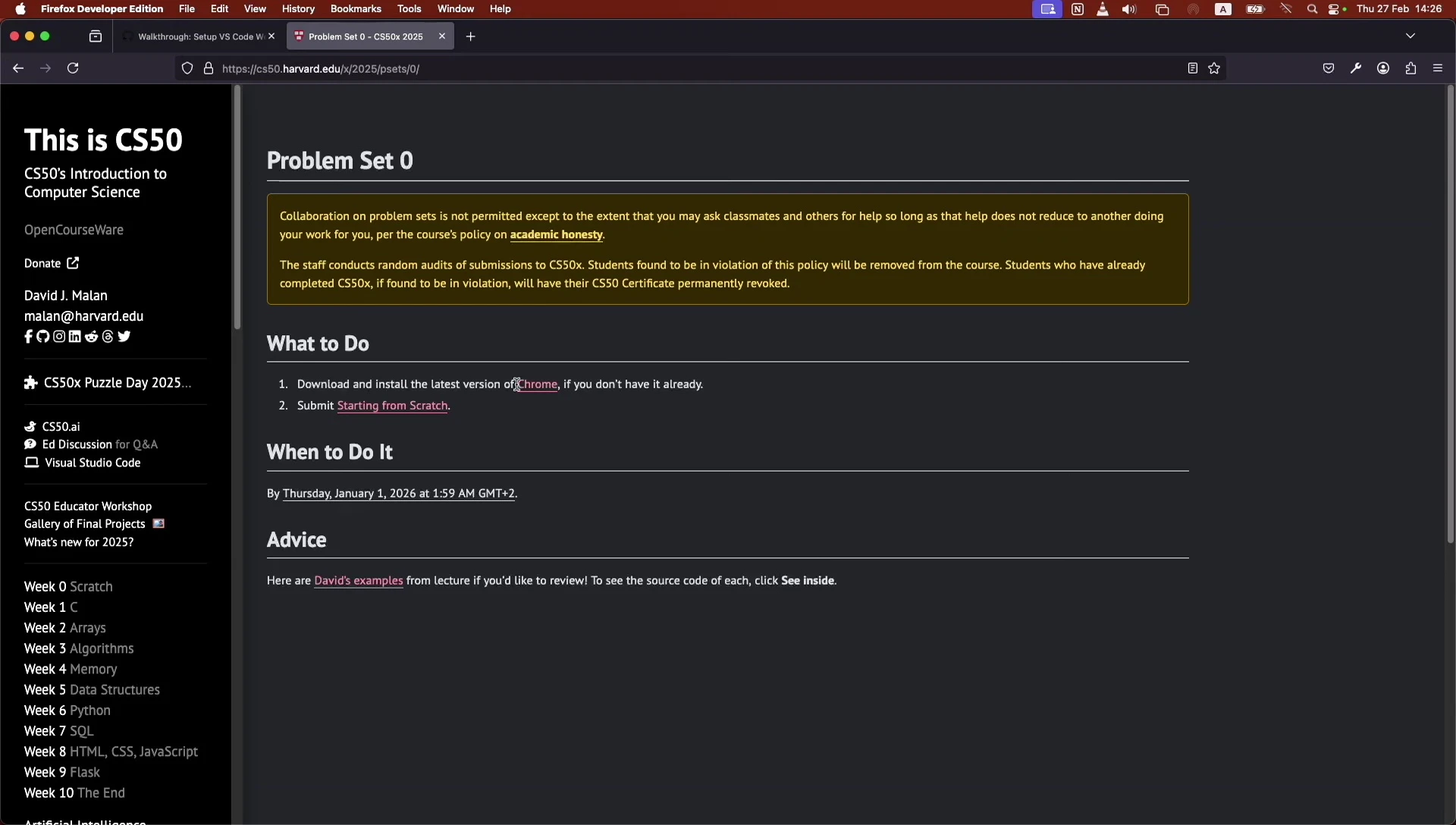The height and width of the screenshot is (825, 1456).
Task: Click the forward navigation arrow
Action: (45, 68)
